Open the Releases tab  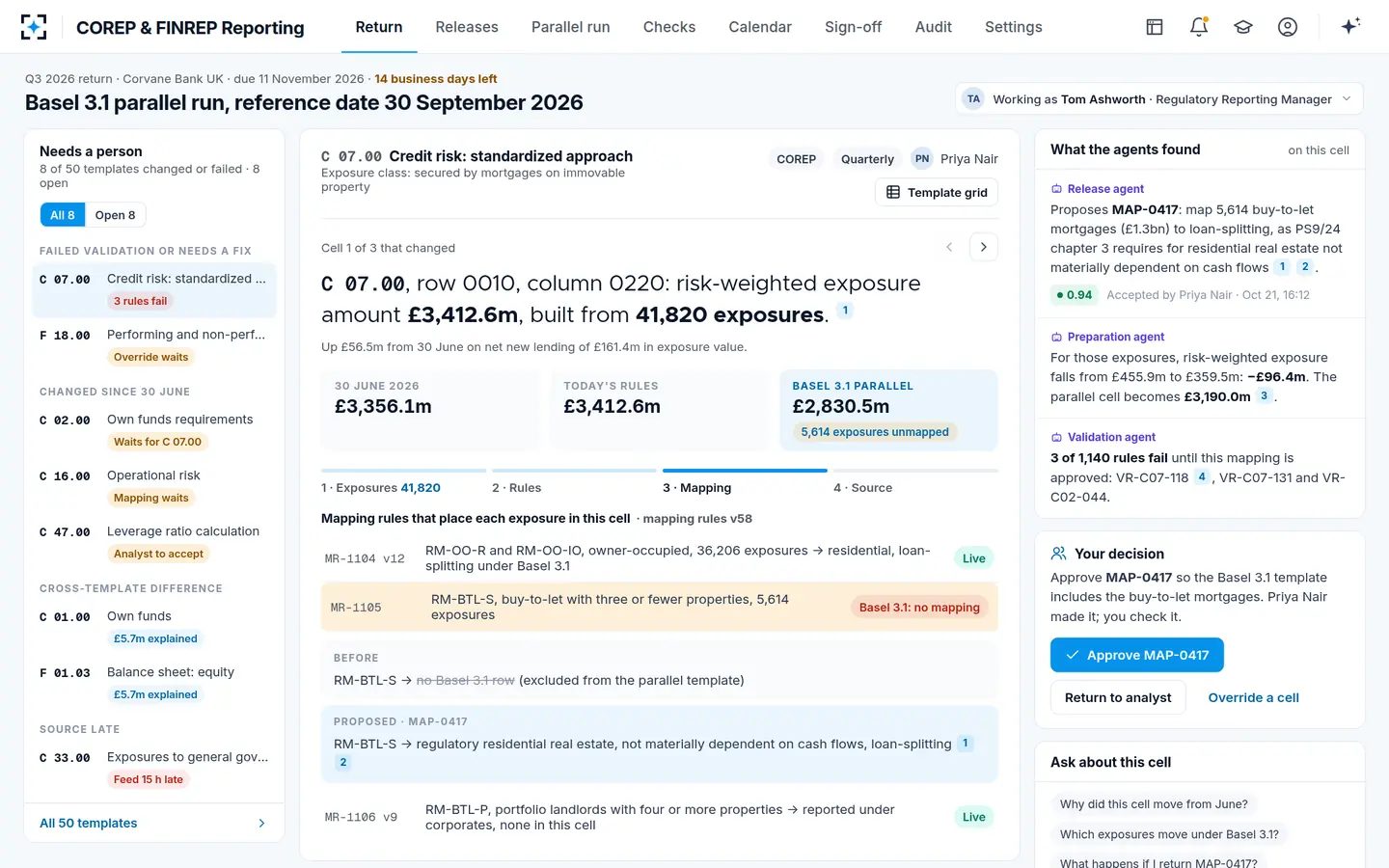tap(467, 27)
